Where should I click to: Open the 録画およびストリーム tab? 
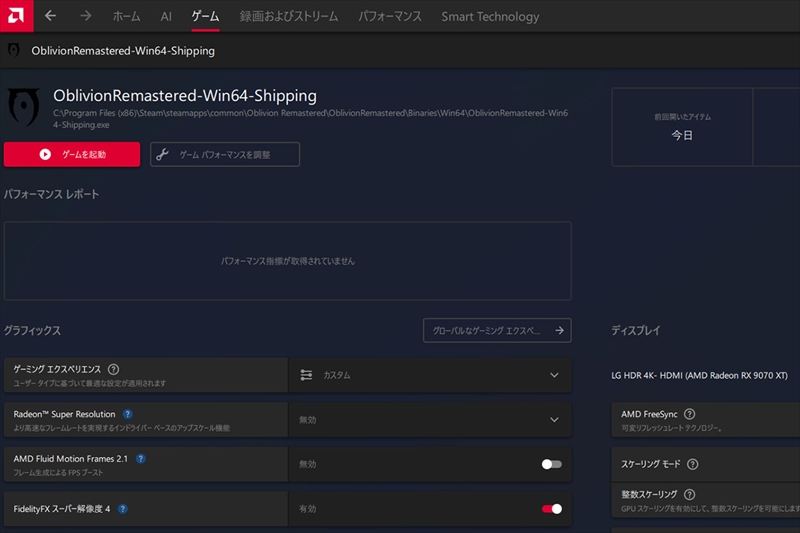coord(289,16)
